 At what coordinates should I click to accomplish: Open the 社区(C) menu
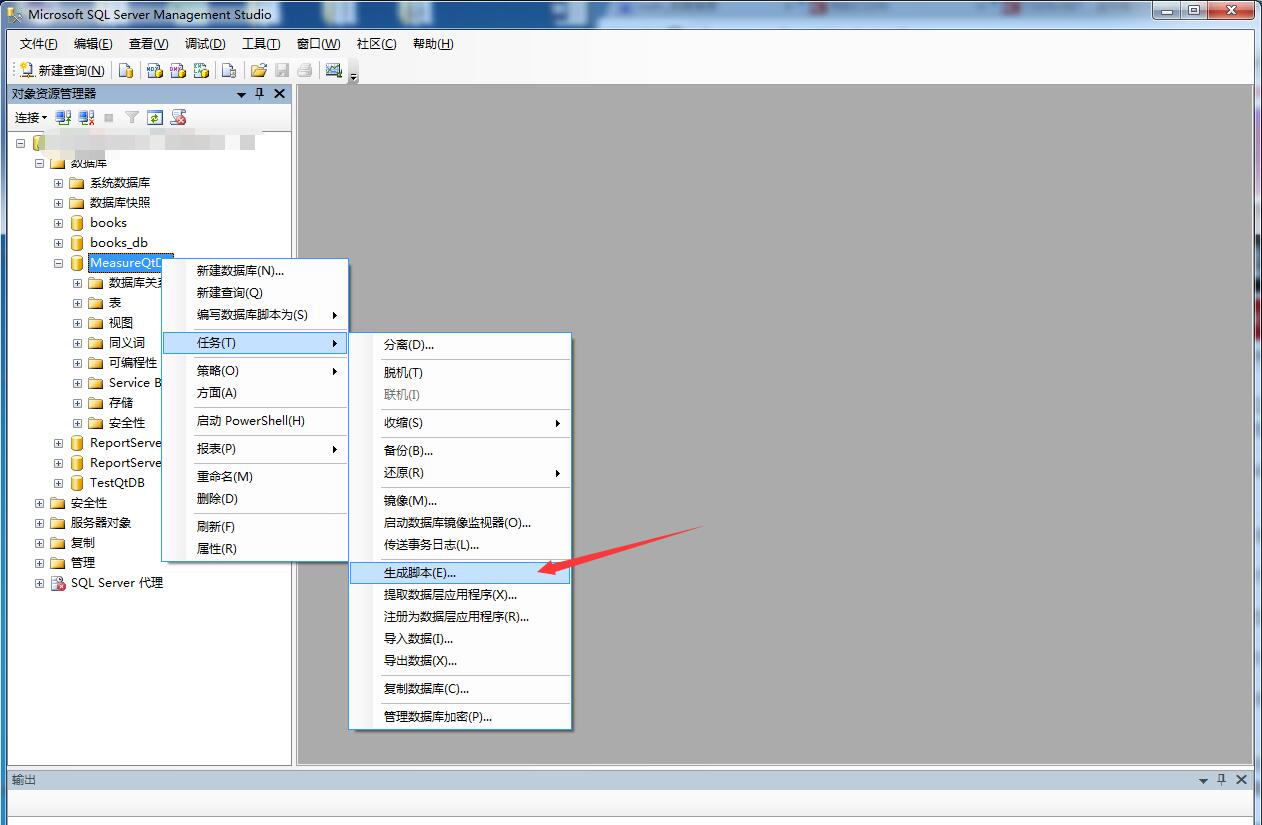click(376, 44)
